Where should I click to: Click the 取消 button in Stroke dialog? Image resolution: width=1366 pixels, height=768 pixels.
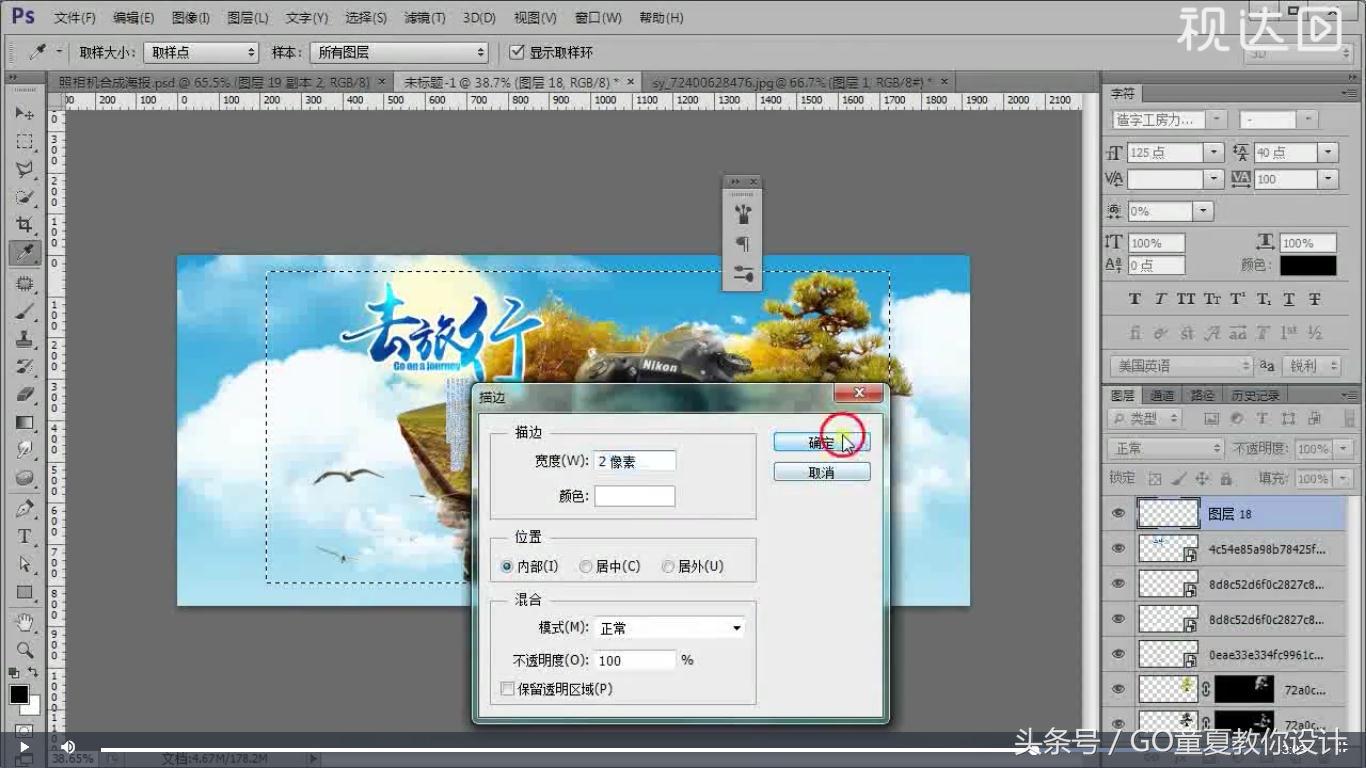point(821,471)
